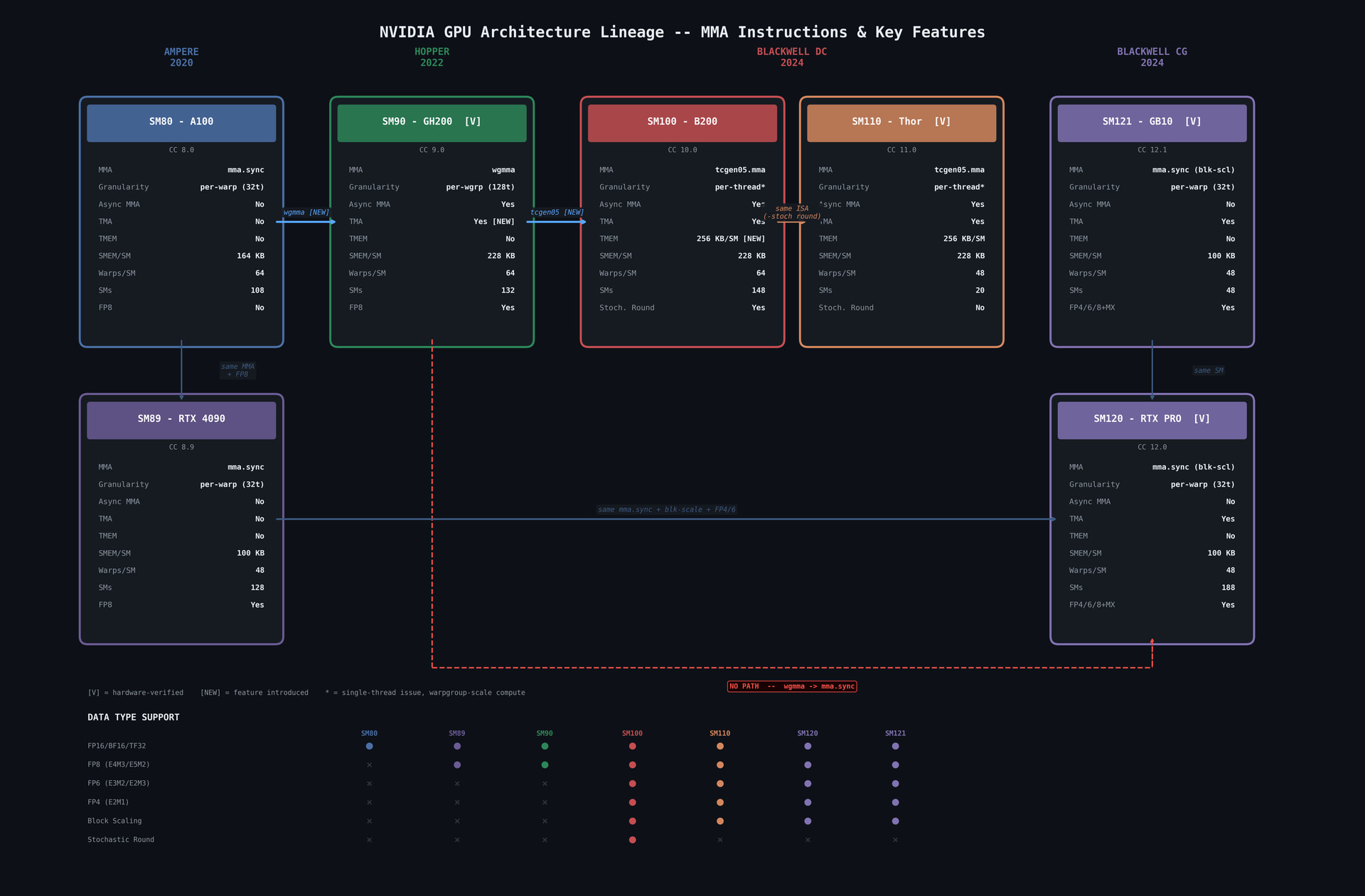Click SM90 green dot in FP8 row
The image size is (1365, 896).
tap(545, 765)
